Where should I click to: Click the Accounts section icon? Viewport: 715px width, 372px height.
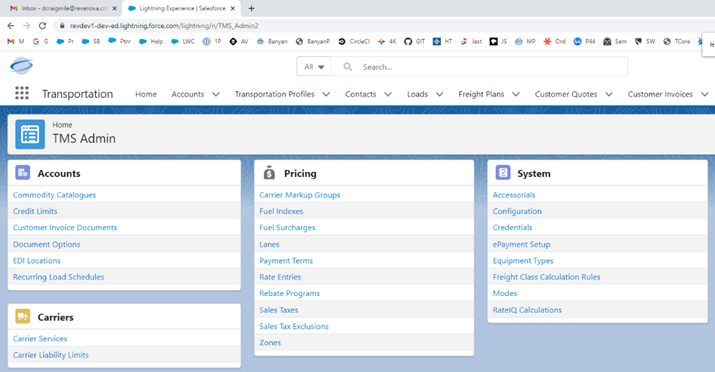pos(22,173)
